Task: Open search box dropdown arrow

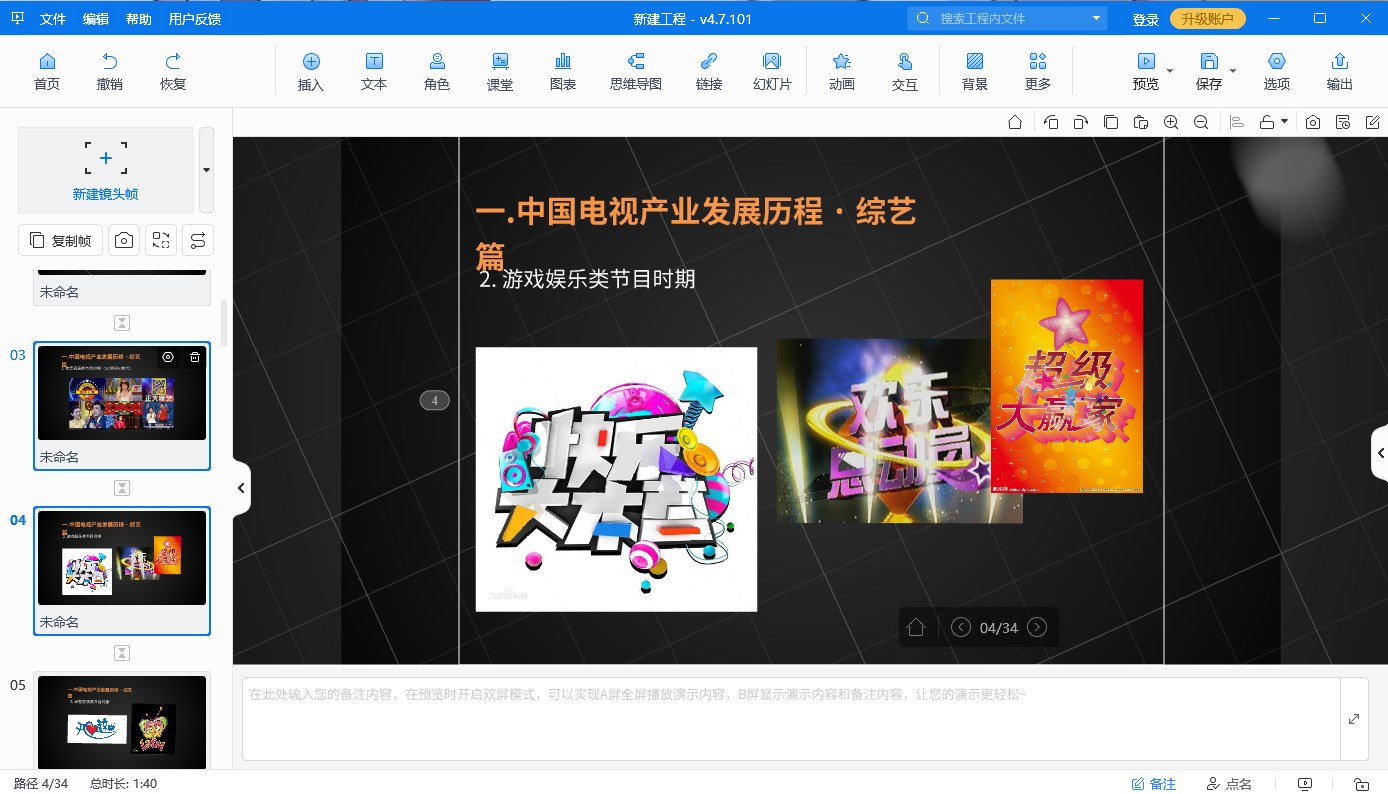Action: click(1097, 18)
